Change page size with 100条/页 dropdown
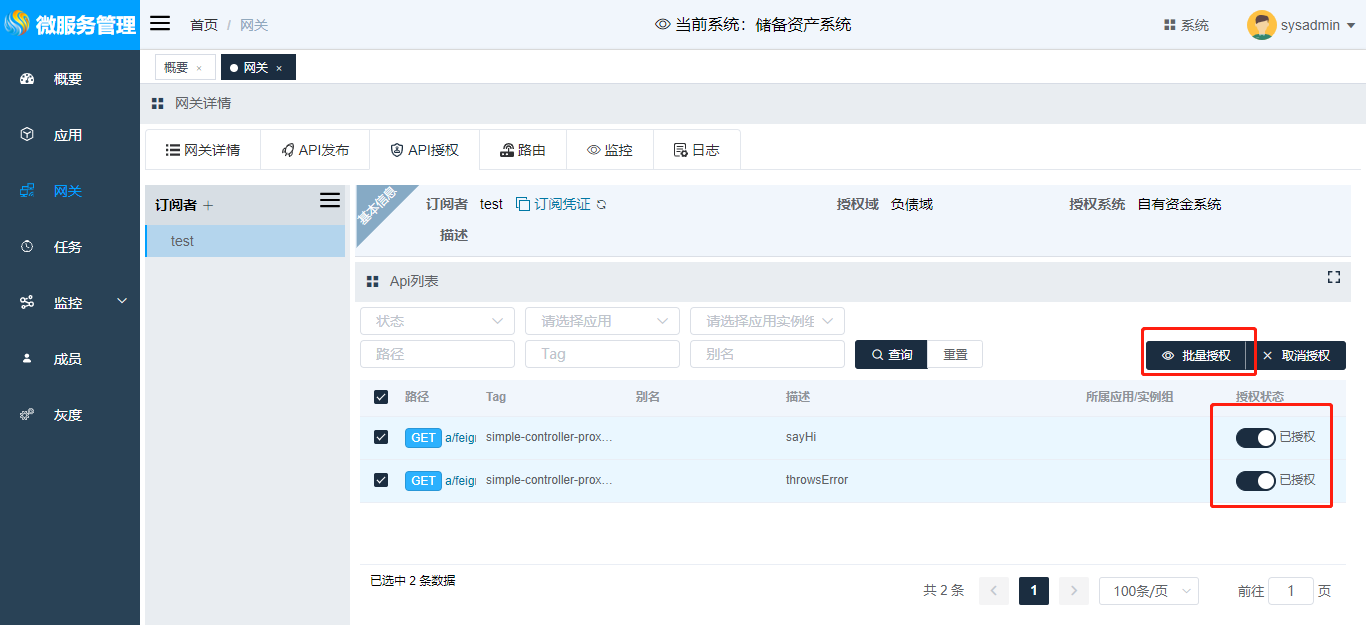Screen dimensions: 1366x625 [1148, 591]
